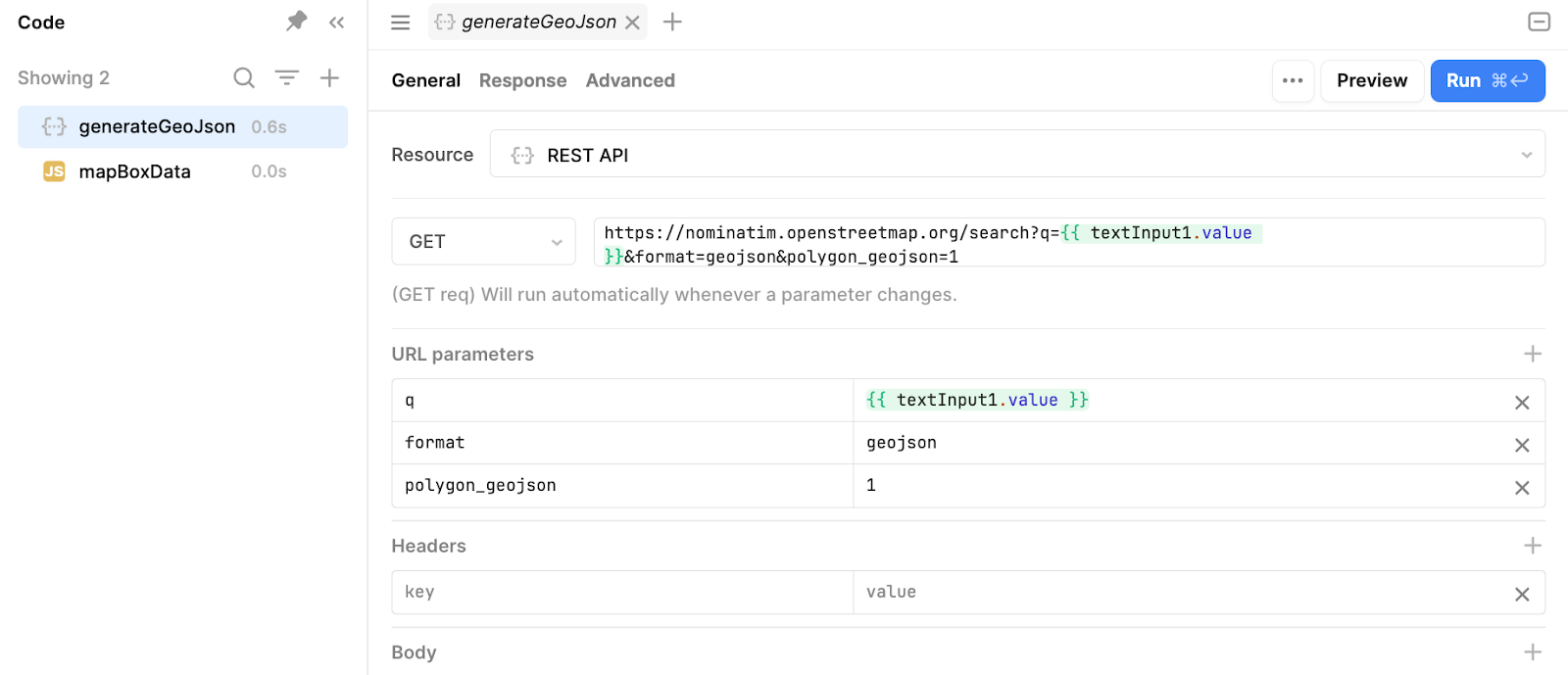Edit the polygon_geojson value of 1
The image size is (1568, 675).
[1181, 486]
